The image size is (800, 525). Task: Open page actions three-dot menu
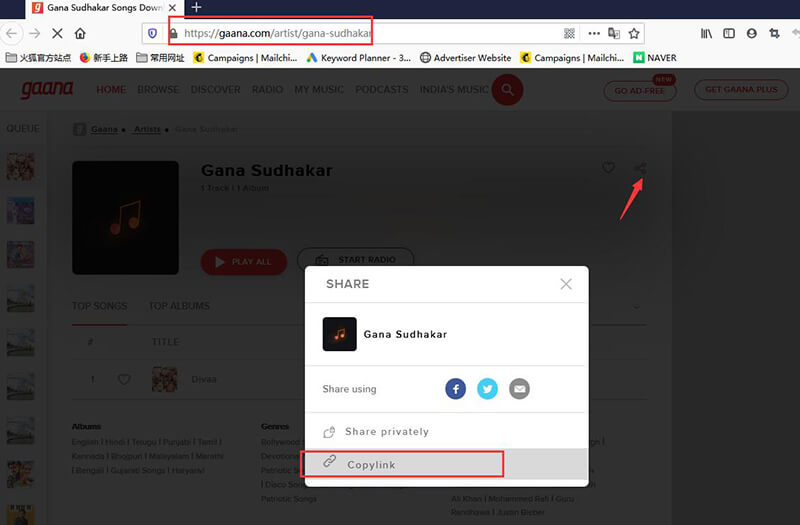[x=594, y=34]
